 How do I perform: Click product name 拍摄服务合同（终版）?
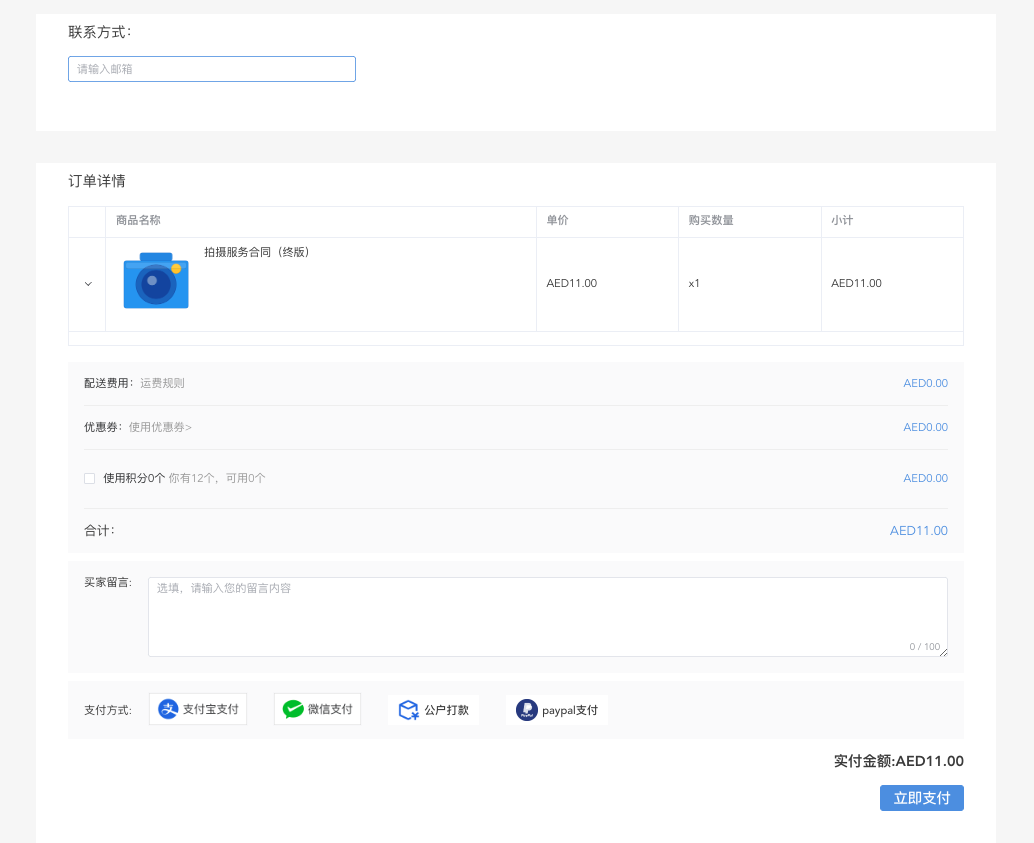pyautogui.click(x=257, y=252)
